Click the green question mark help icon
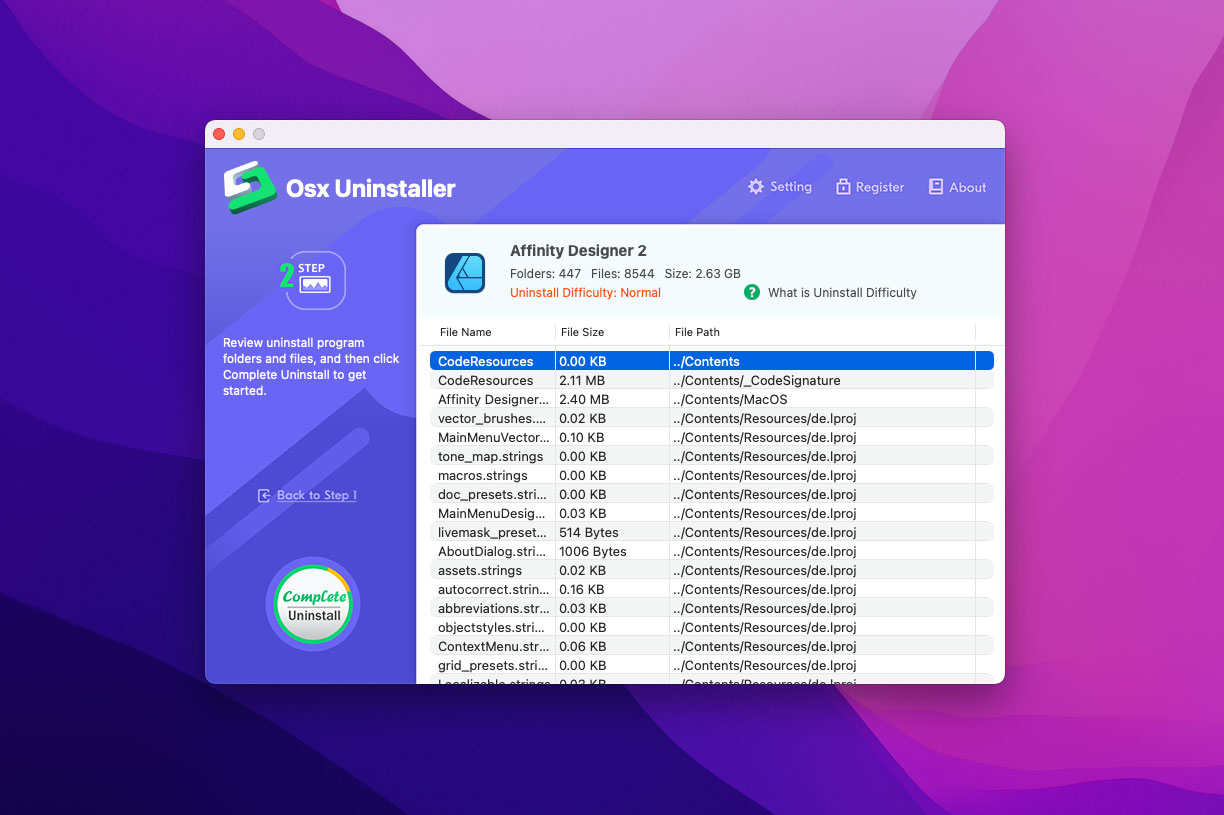The width and height of the screenshot is (1224, 815). pyautogui.click(x=752, y=292)
